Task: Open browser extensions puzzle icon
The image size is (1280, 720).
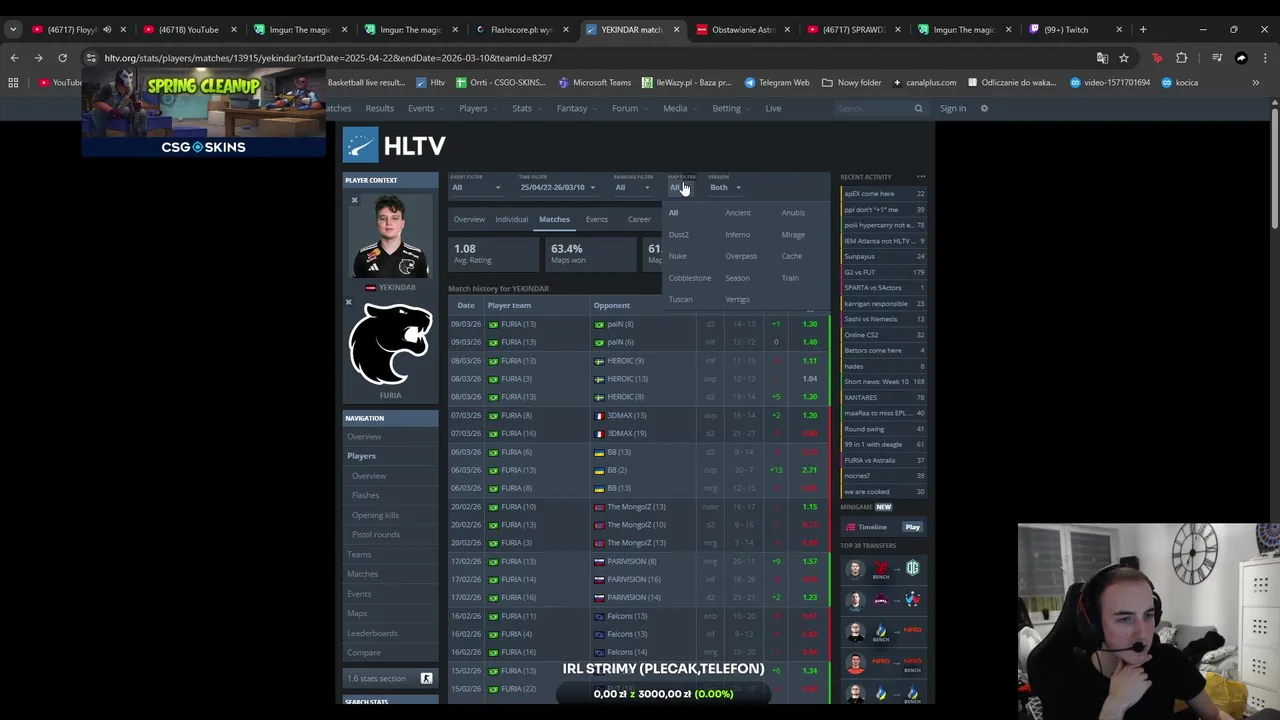Action: coord(1182,58)
